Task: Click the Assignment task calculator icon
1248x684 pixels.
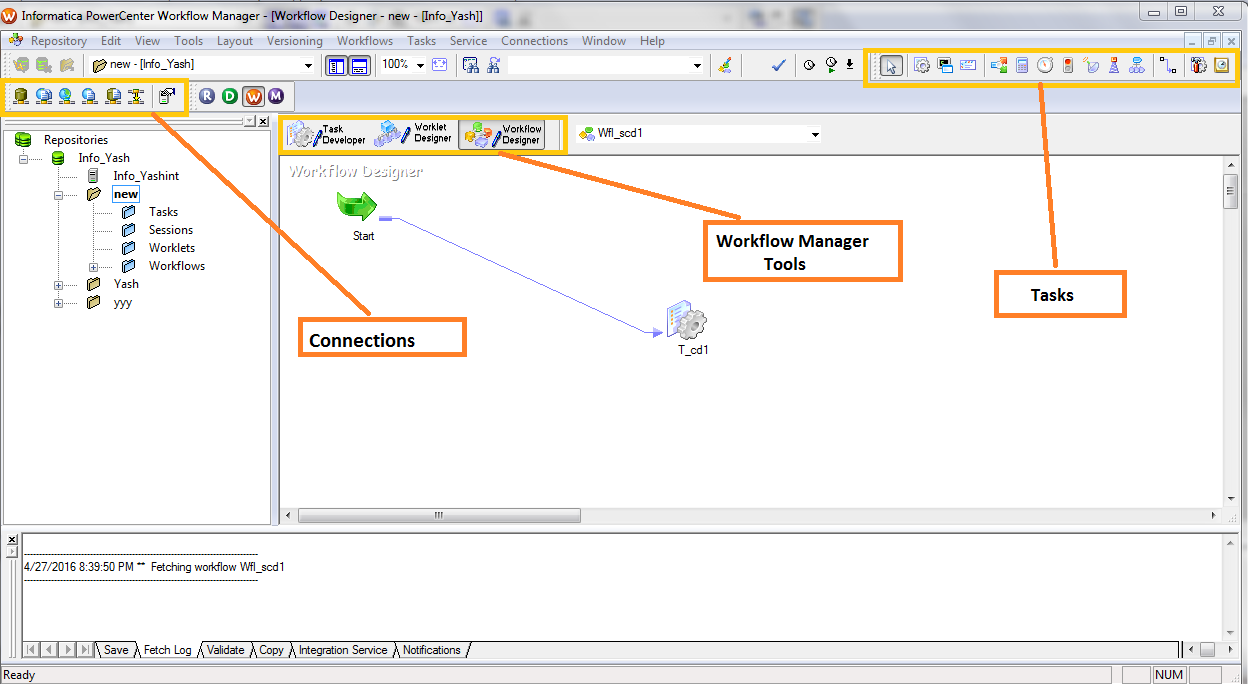Action: click(1022, 66)
